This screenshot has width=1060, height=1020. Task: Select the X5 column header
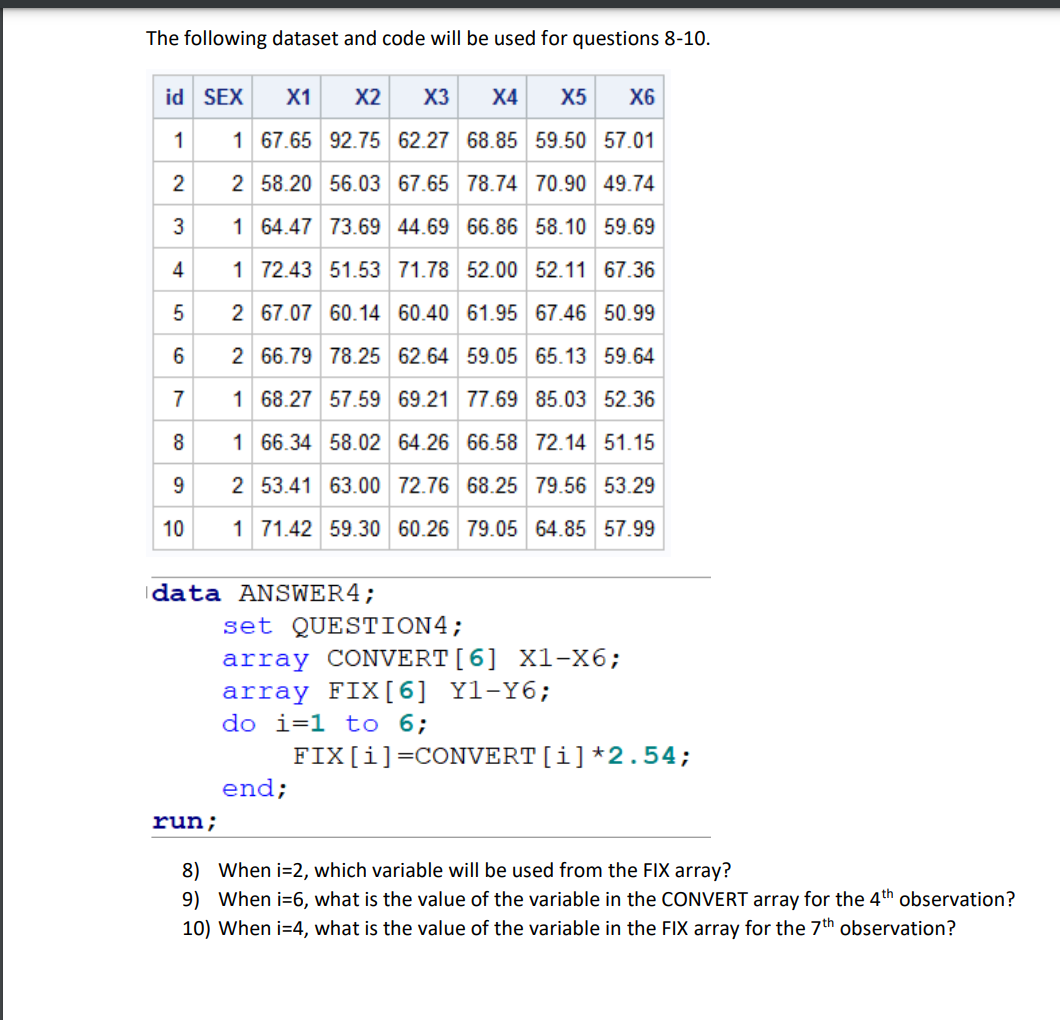pos(570,97)
